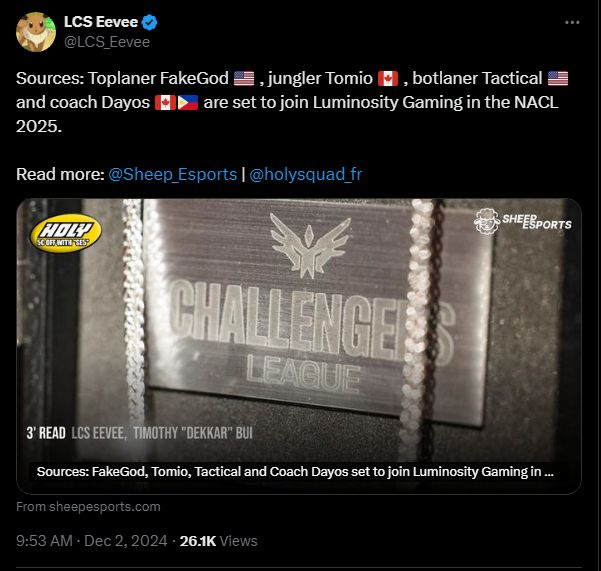Click the author line Timothy "Dekkar" Bui
Viewport: 601px width, 571px height.
(x=193, y=433)
